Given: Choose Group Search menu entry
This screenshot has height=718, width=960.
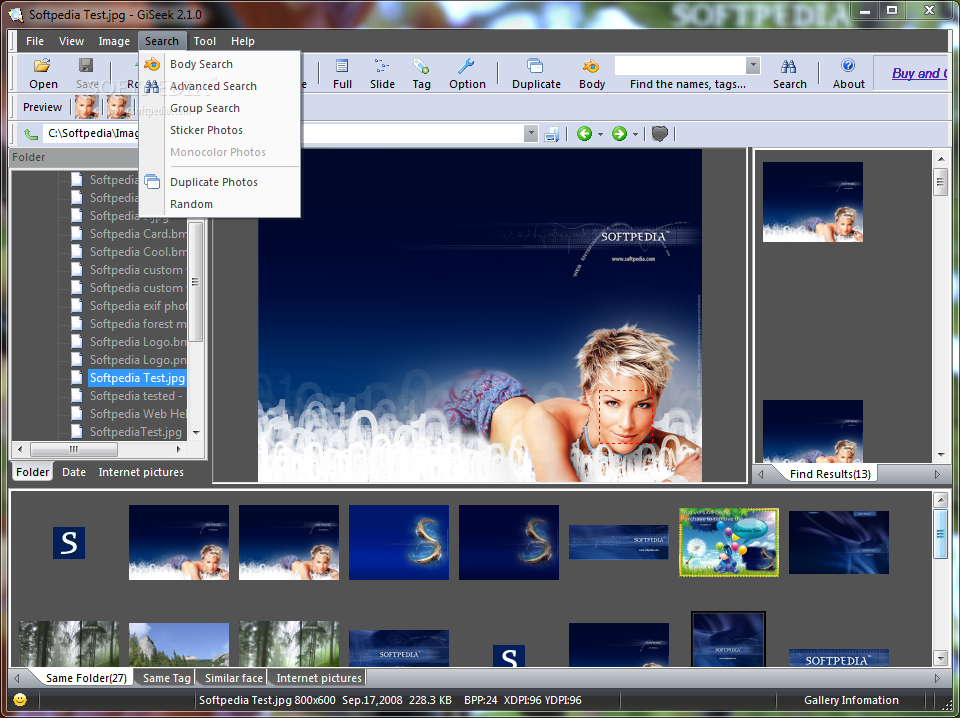Looking at the screenshot, I should (220, 108).
